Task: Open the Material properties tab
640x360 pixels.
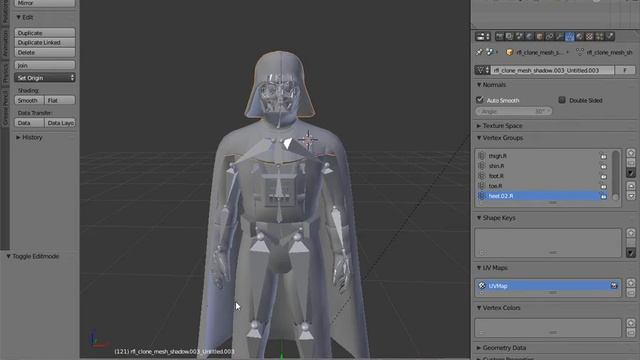Action: 580,37
